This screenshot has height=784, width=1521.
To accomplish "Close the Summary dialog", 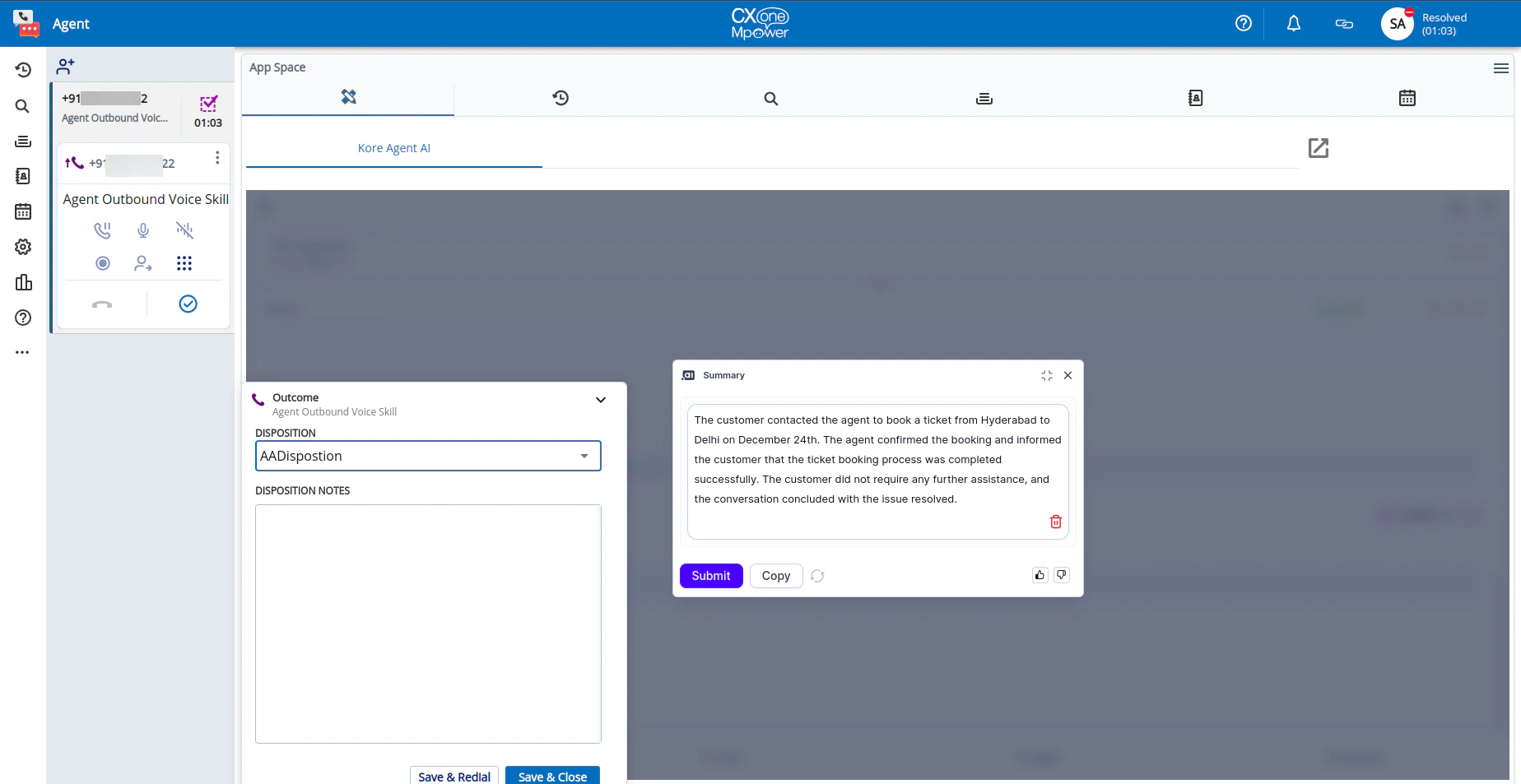I will [x=1067, y=375].
